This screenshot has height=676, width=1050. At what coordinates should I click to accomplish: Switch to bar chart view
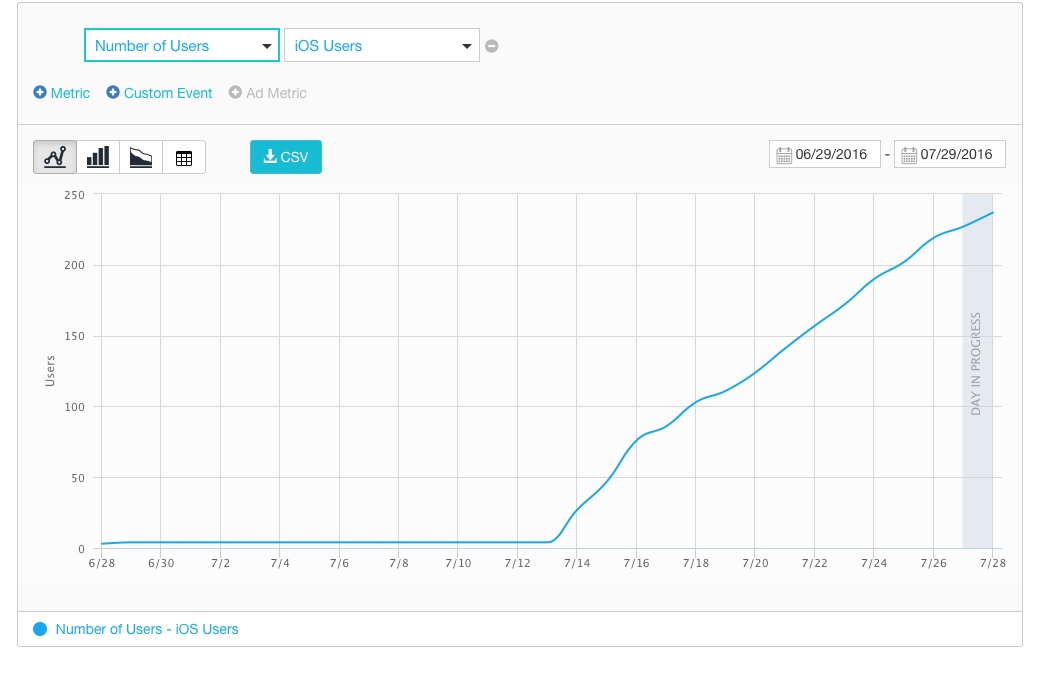[x=98, y=157]
